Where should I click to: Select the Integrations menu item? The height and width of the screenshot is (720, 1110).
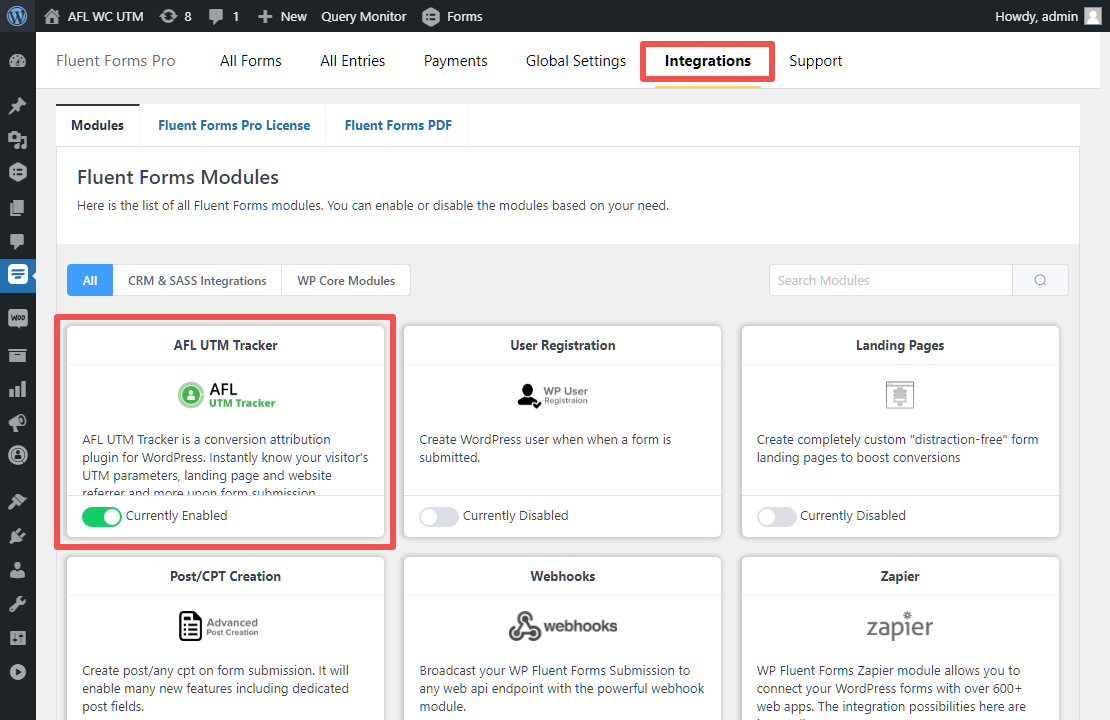click(x=708, y=61)
